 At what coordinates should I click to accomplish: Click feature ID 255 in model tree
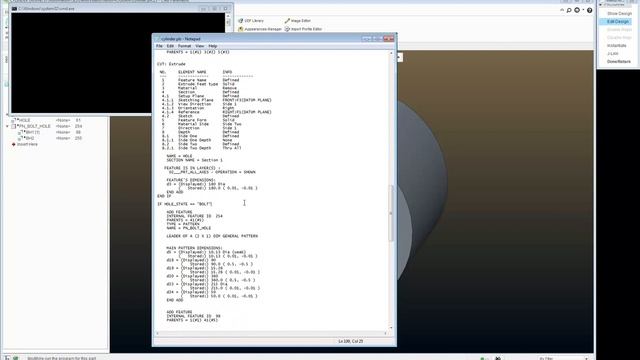pyautogui.click(x=78, y=138)
